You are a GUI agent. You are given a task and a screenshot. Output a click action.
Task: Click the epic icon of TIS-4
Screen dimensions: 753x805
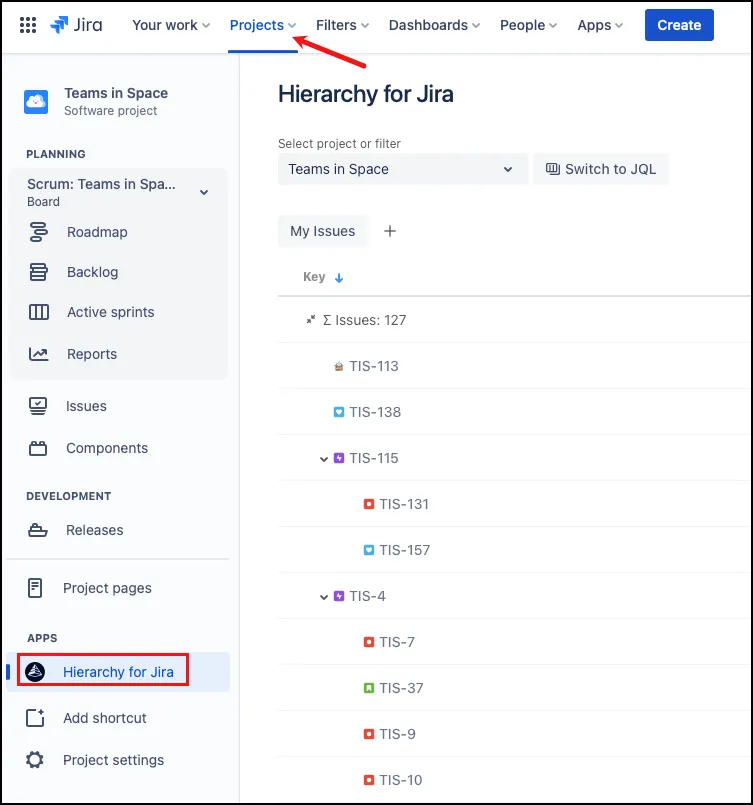tap(339, 596)
